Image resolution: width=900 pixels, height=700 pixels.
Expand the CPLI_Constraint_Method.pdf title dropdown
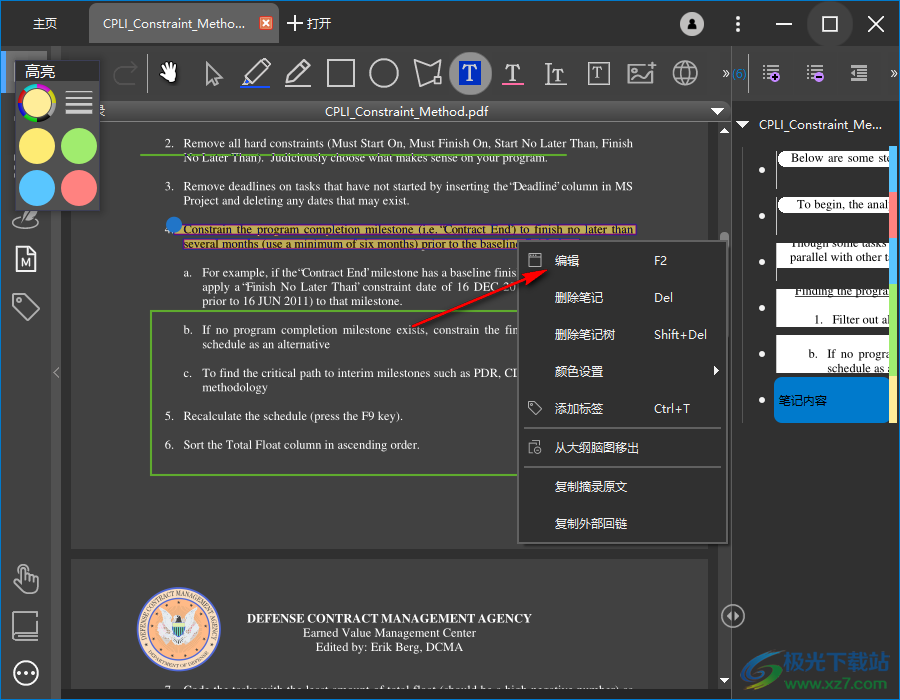coord(717,111)
